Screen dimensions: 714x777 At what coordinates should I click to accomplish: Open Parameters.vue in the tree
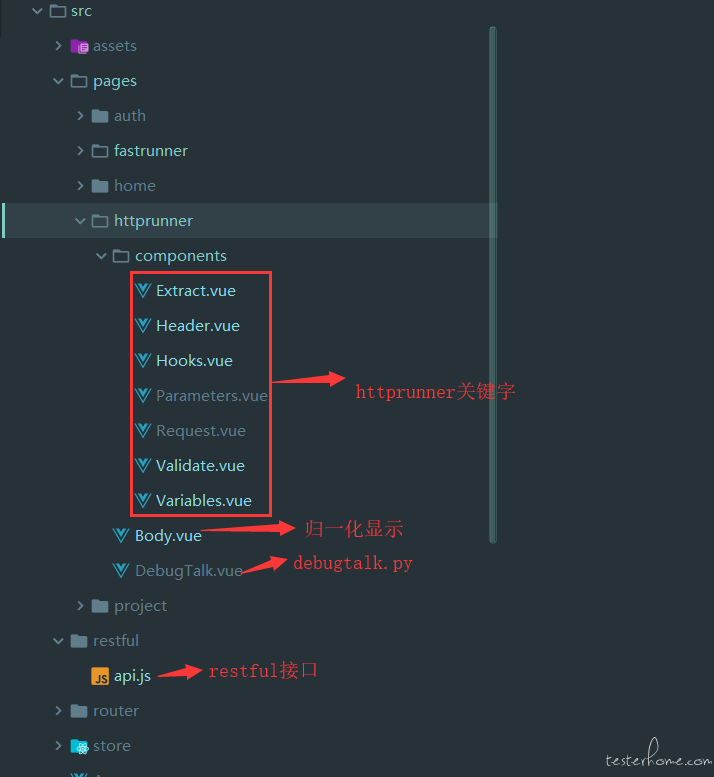pos(212,395)
